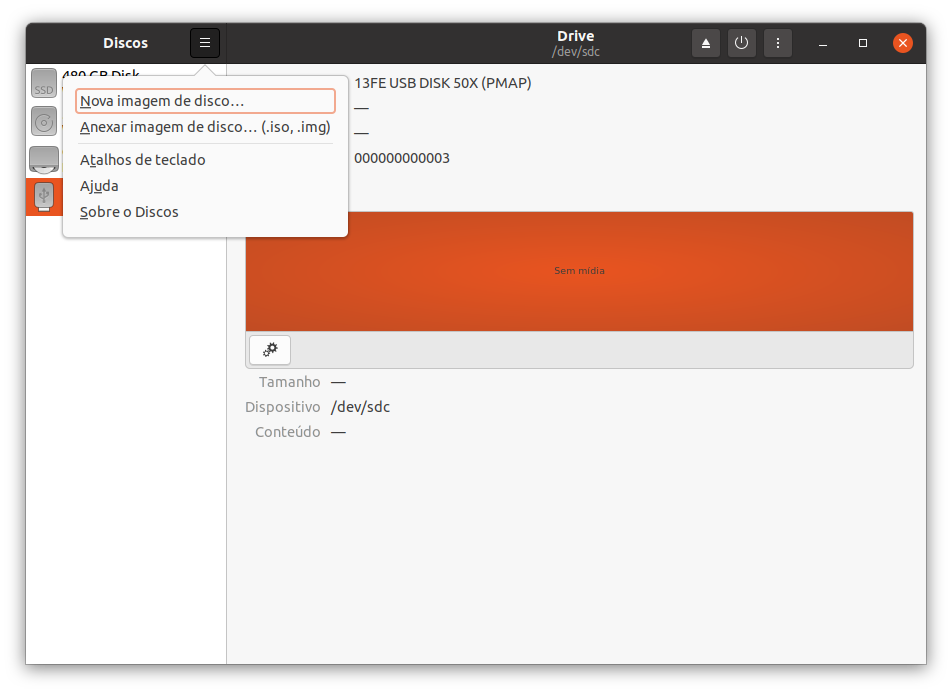952x693 pixels.
Task: Close the Discos window
Action: point(903,43)
